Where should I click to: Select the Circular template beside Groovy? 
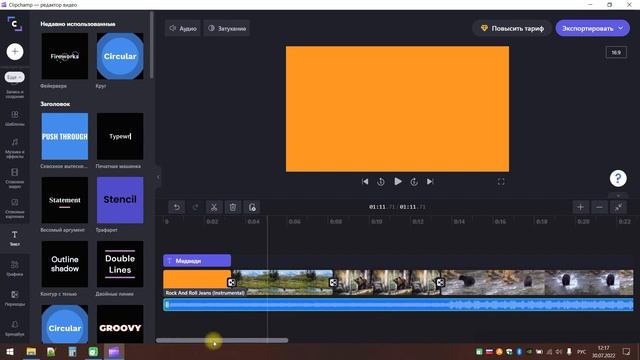tap(64, 324)
